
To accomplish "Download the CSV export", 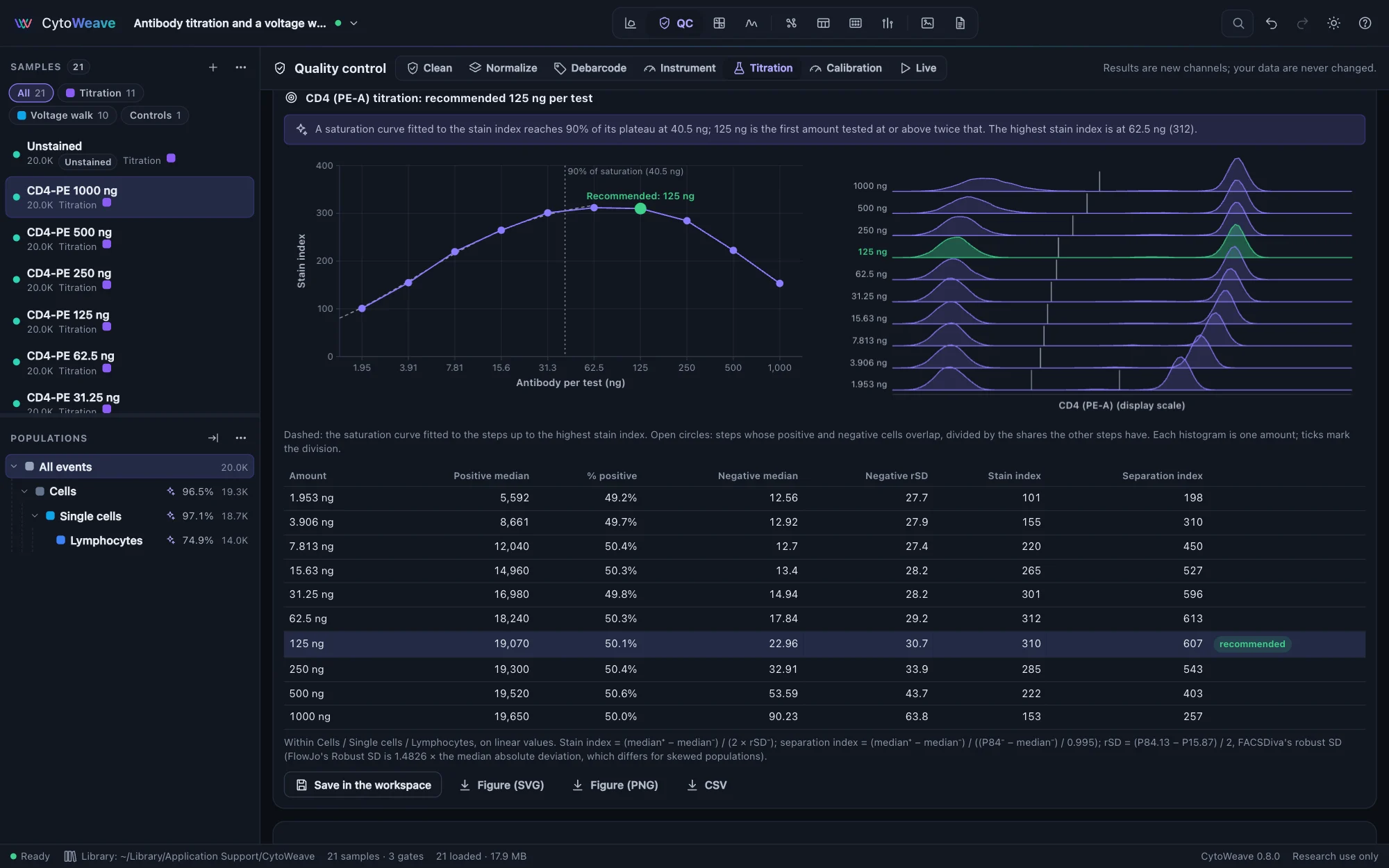I will pos(706,785).
